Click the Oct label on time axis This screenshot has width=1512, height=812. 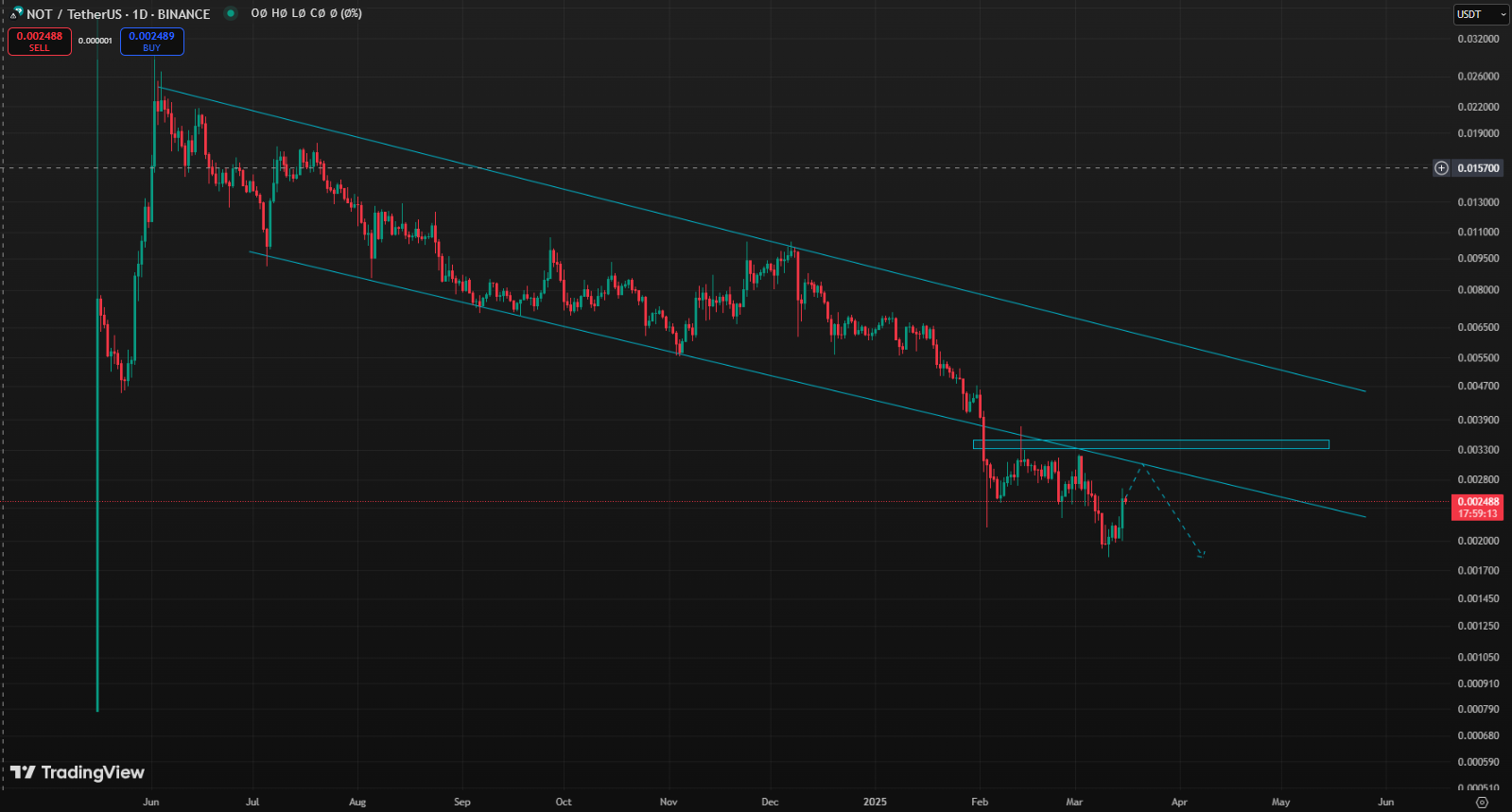click(564, 802)
